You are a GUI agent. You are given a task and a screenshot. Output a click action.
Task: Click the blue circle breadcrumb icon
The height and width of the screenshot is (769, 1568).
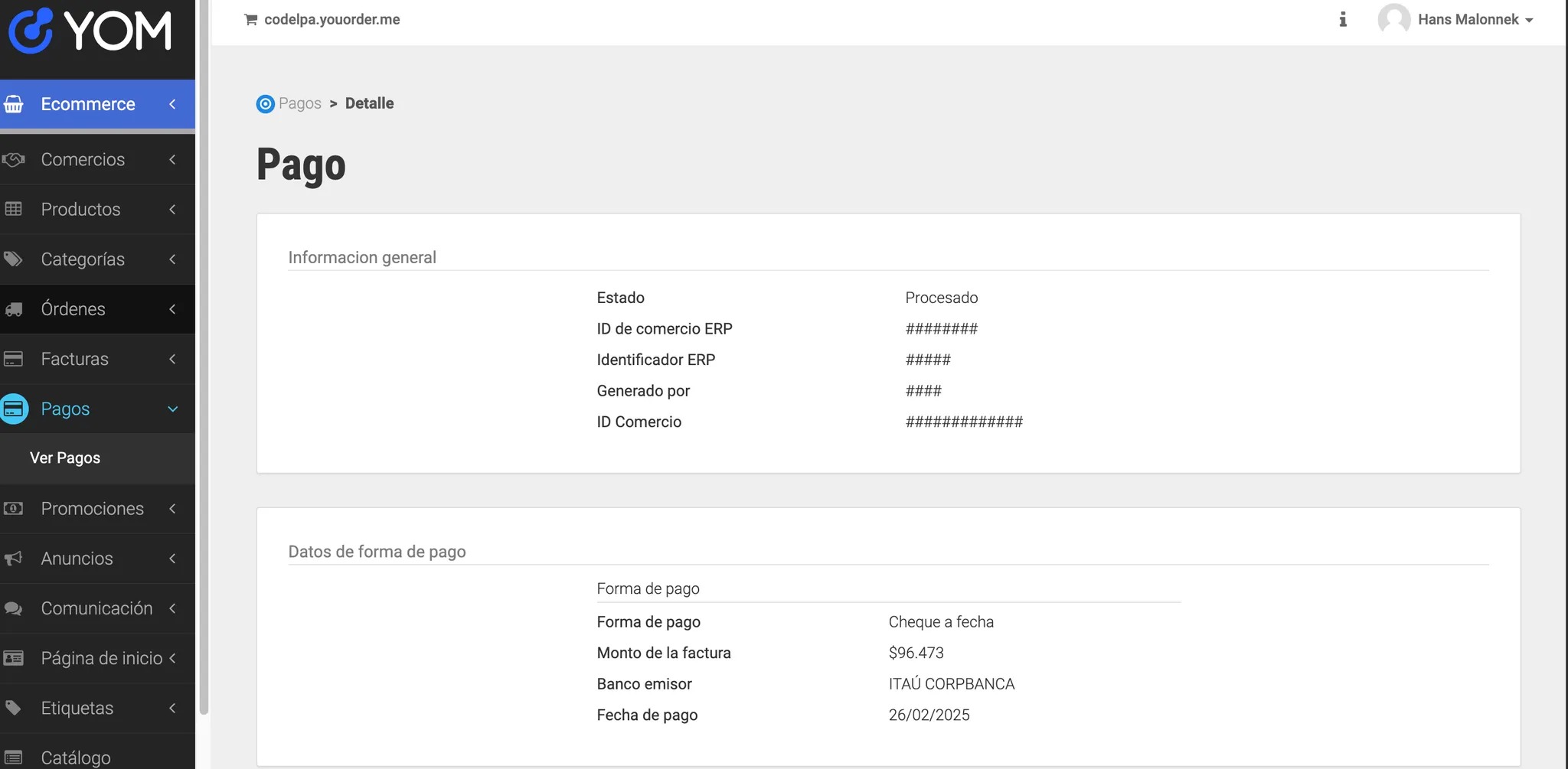click(265, 104)
